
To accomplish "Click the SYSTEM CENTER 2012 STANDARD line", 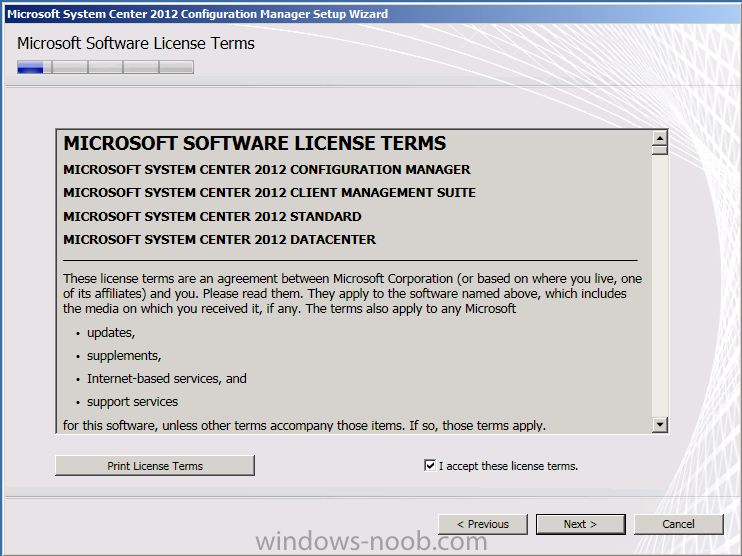I will [212, 216].
